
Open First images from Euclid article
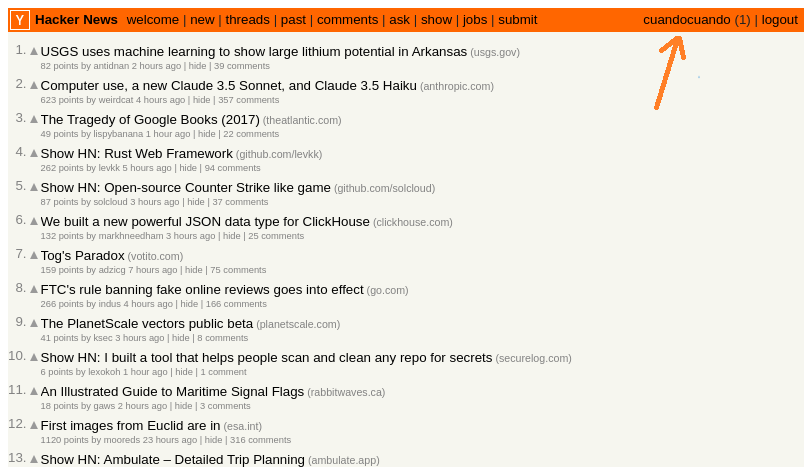pyautogui.click(x=130, y=425)
